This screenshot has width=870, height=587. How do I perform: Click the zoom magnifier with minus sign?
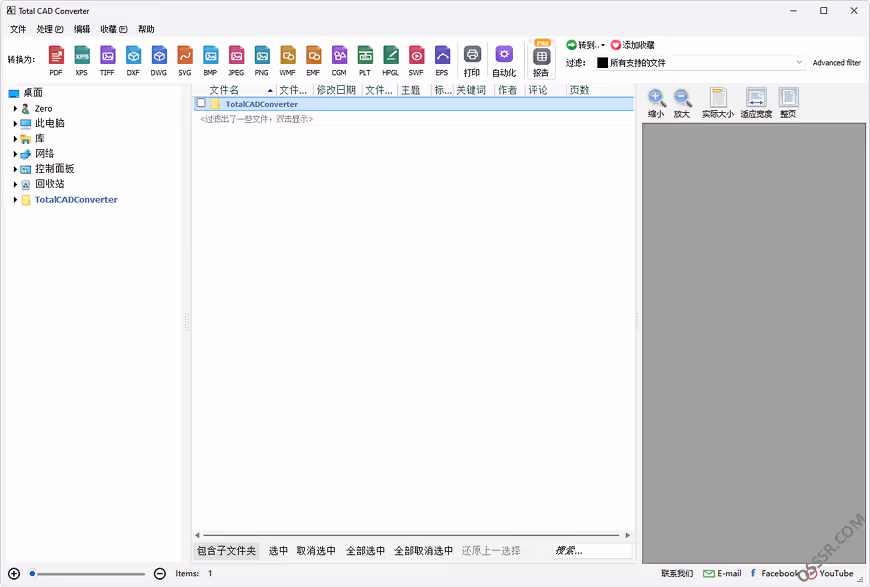682,103
